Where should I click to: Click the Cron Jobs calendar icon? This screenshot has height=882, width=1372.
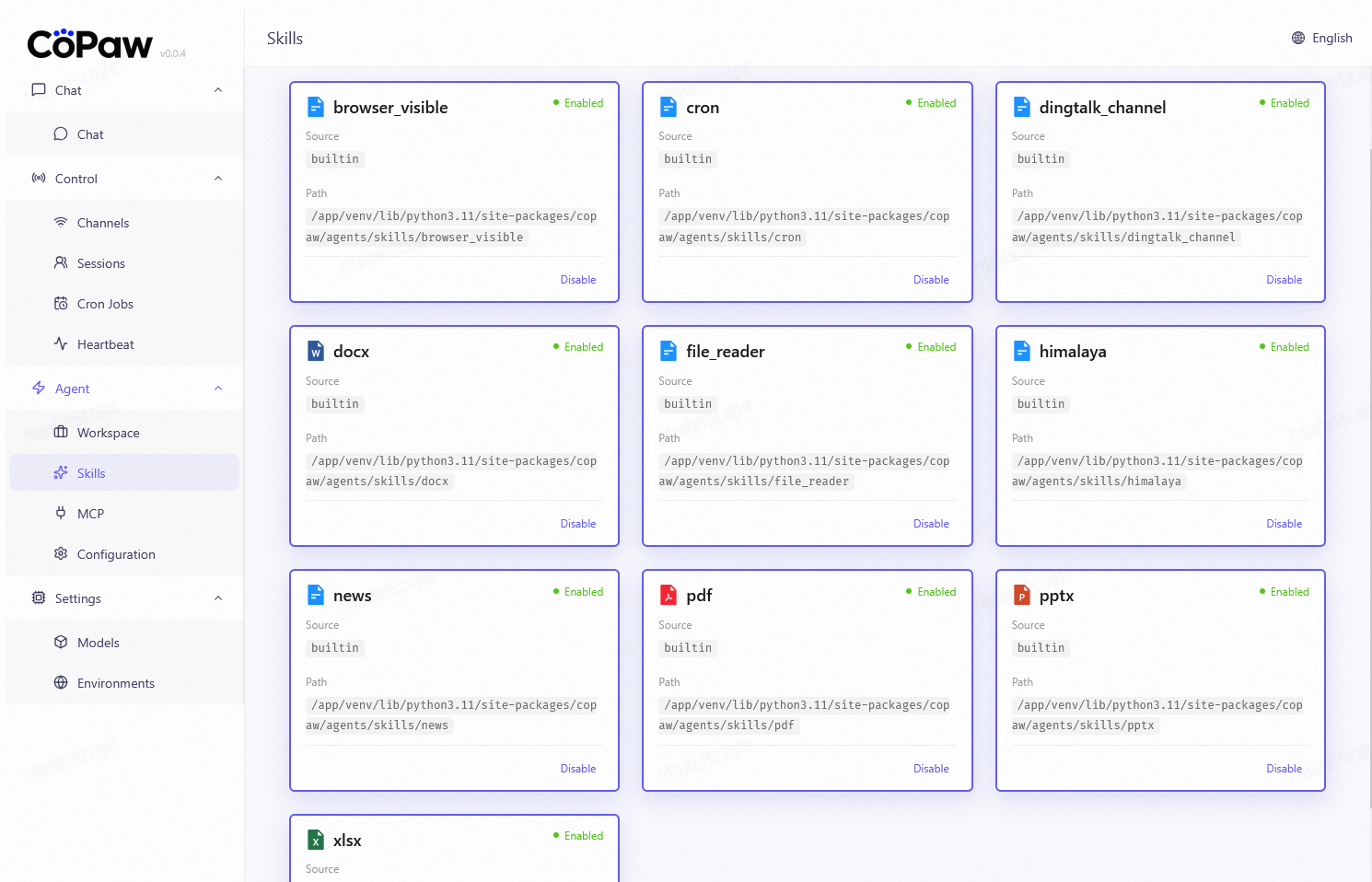61,304
